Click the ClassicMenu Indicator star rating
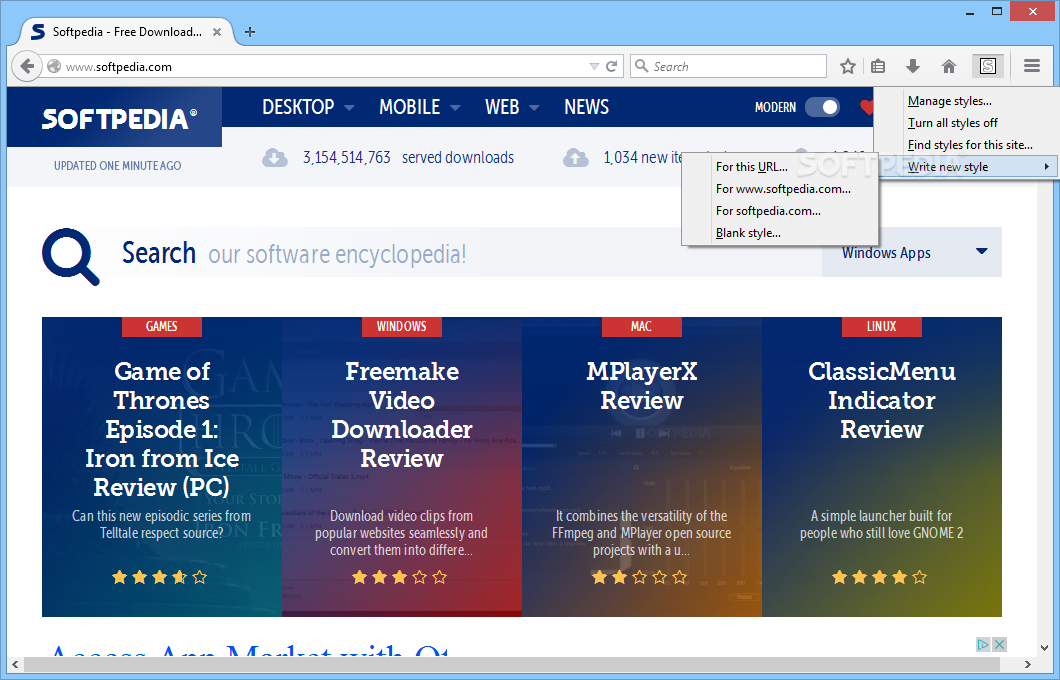 [x=879, y=577]
